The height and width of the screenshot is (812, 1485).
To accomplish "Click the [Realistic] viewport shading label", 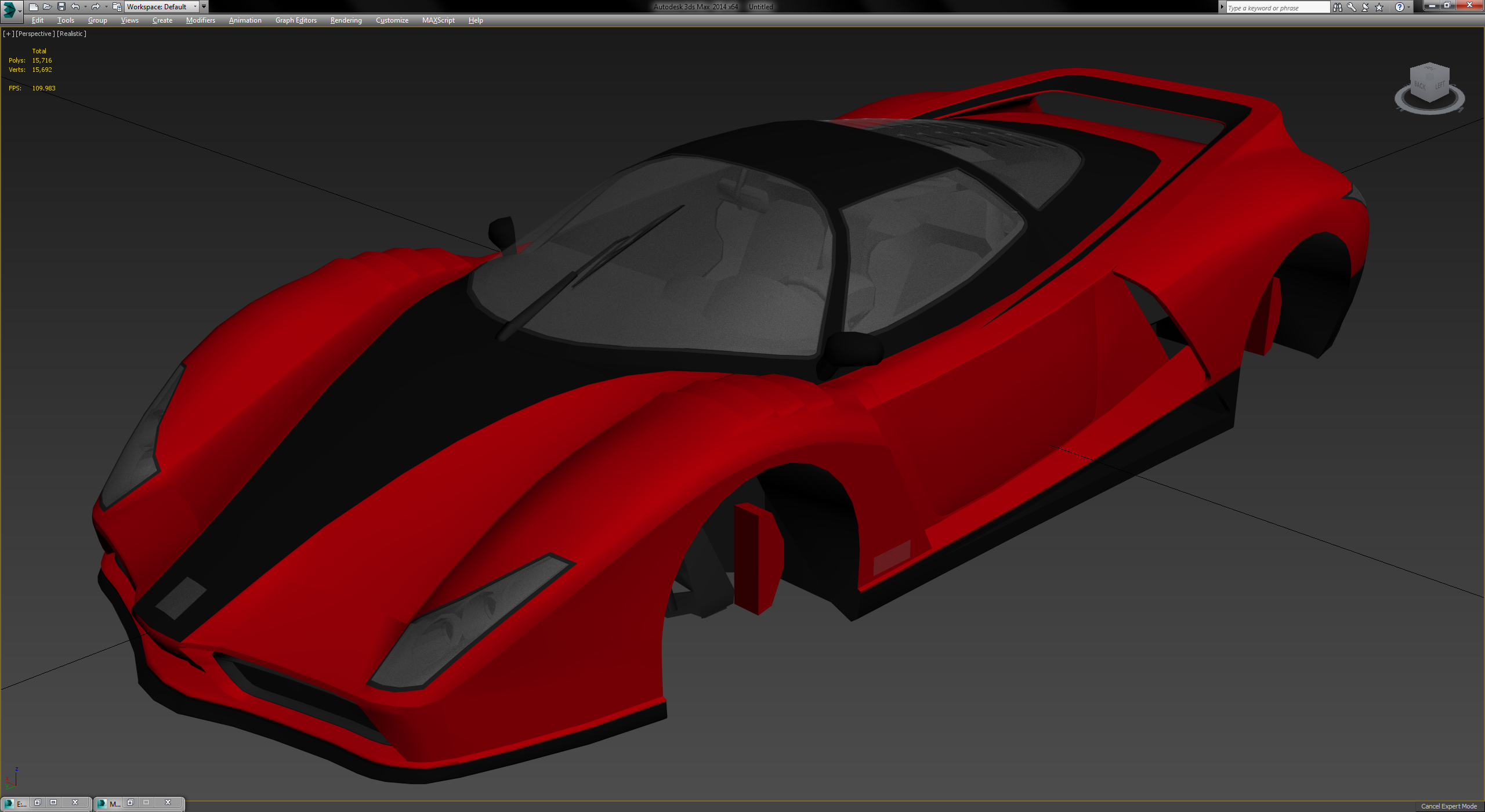I will tap(71, 34).
